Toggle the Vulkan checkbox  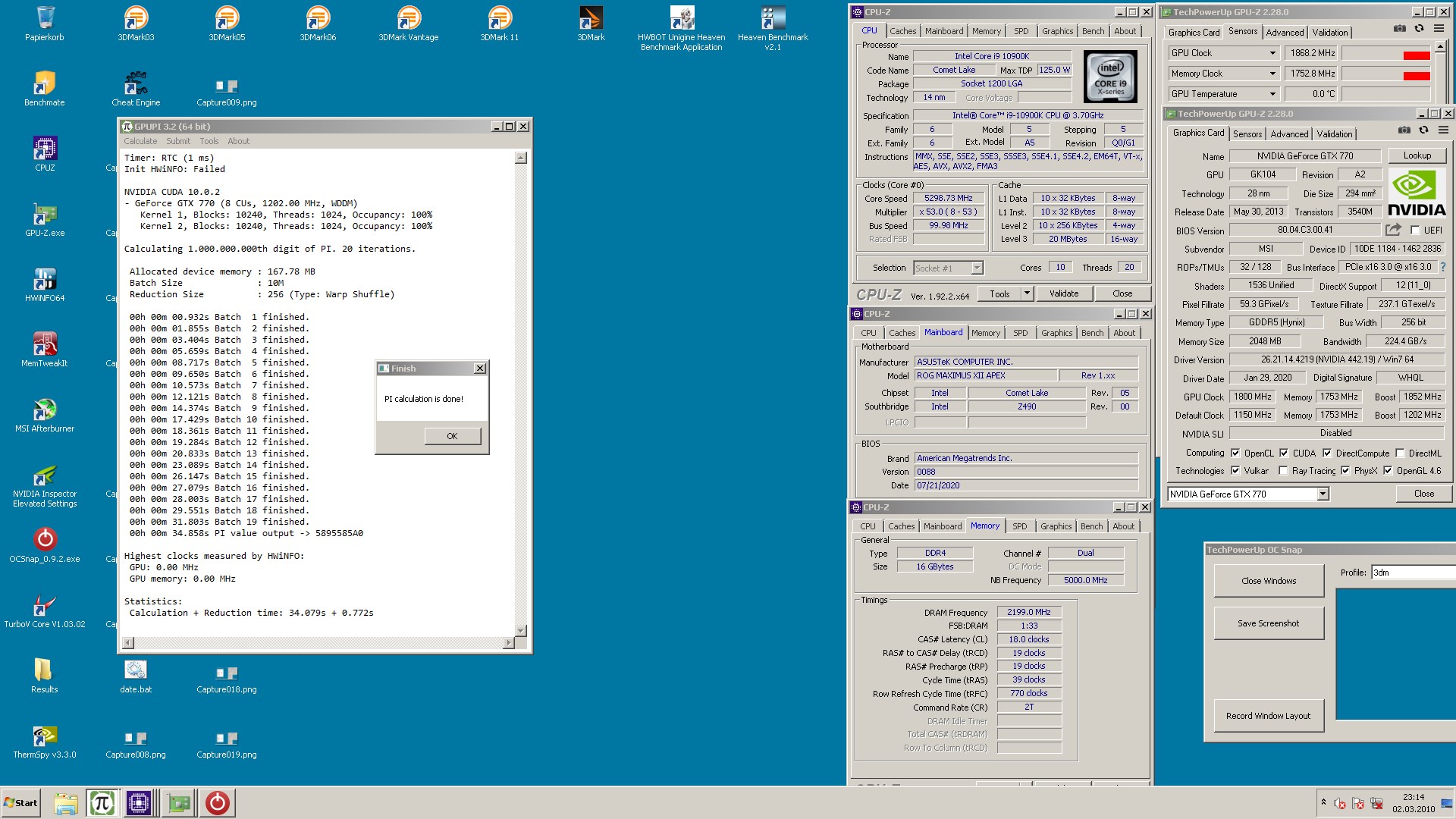click(x=1235, y=470)
